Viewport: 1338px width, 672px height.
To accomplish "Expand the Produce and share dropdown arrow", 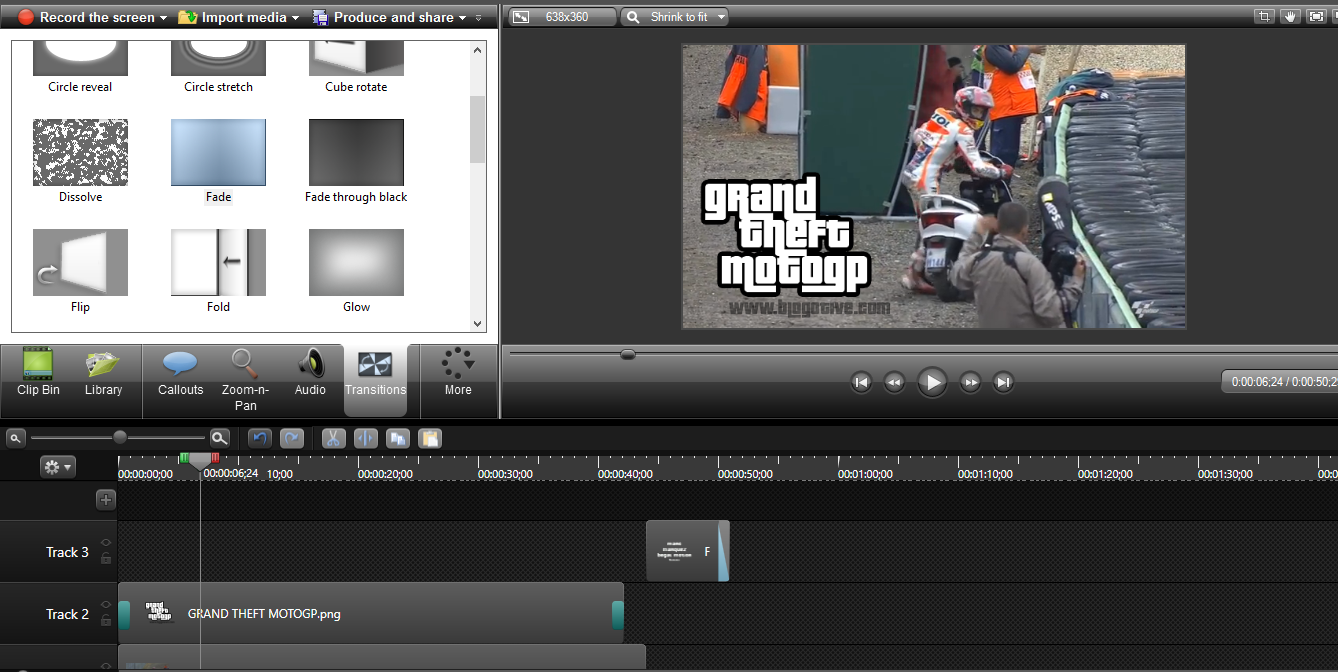I will click(x=462, y=18).
